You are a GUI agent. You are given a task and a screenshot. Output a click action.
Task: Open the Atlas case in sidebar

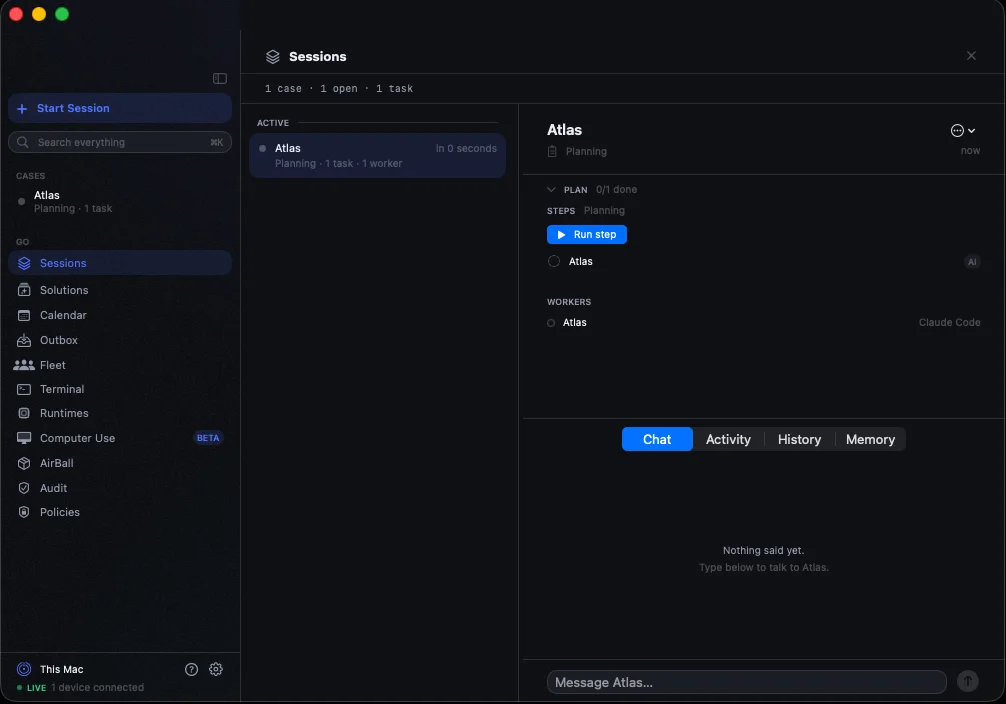coord(120,201)
